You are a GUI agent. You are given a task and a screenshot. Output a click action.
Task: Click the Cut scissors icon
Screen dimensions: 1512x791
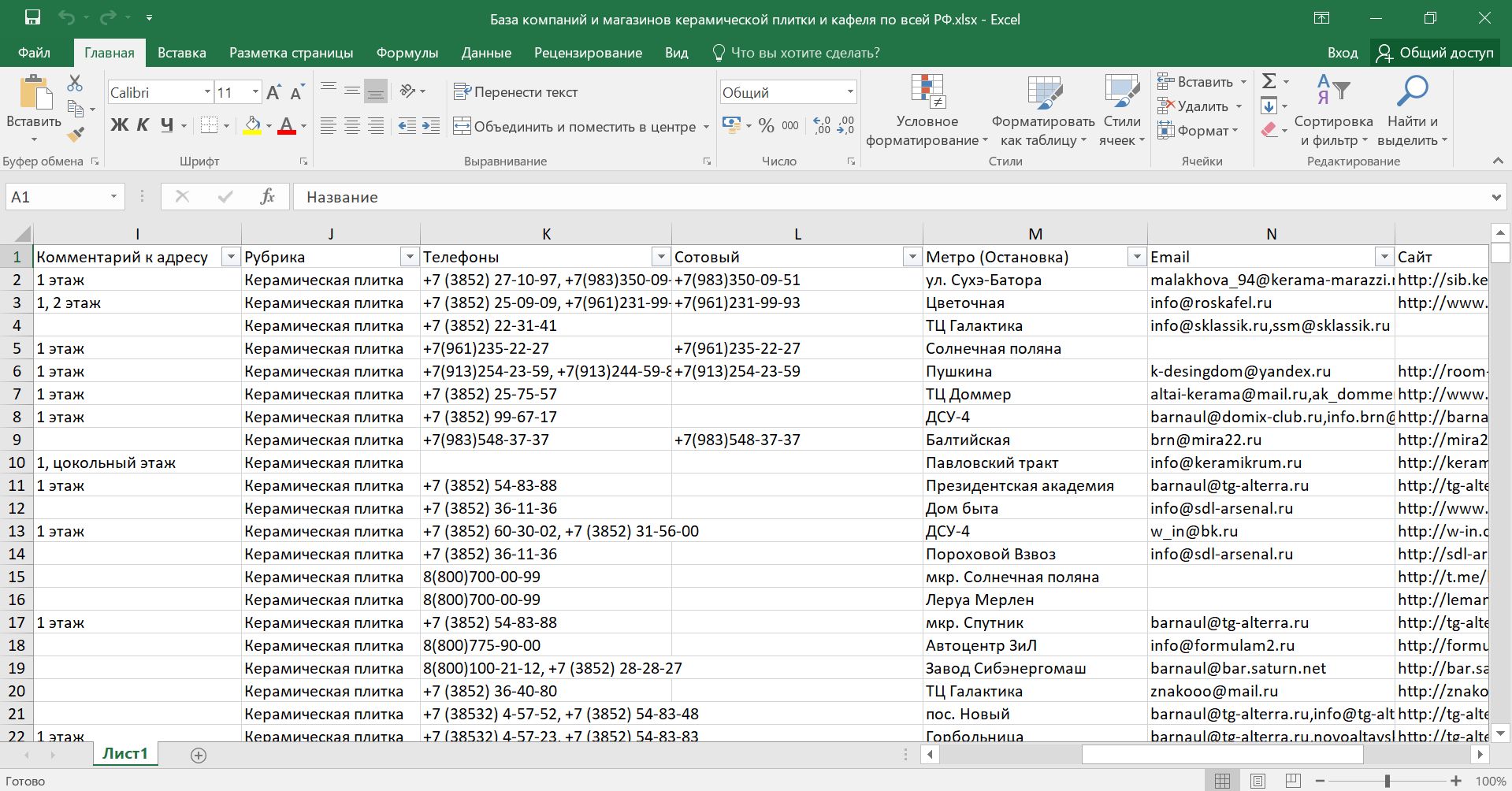tap(75, 83)
